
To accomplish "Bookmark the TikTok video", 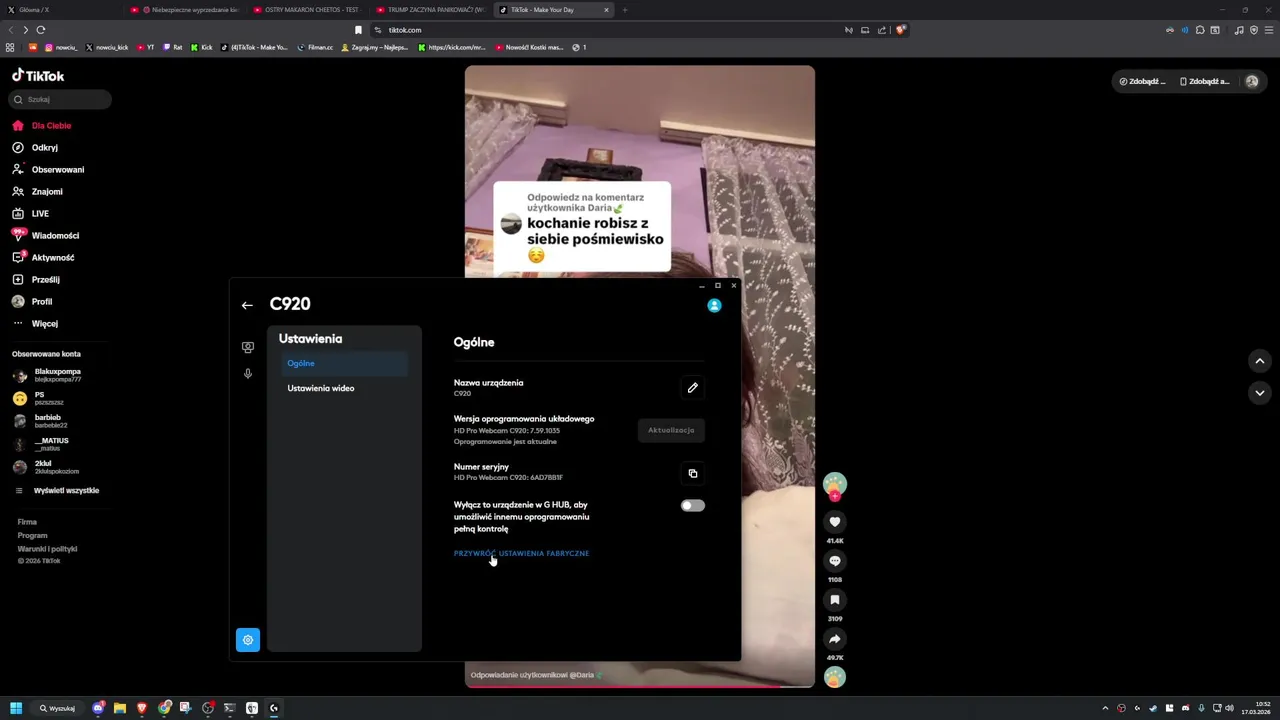I will tap(835, 600).
